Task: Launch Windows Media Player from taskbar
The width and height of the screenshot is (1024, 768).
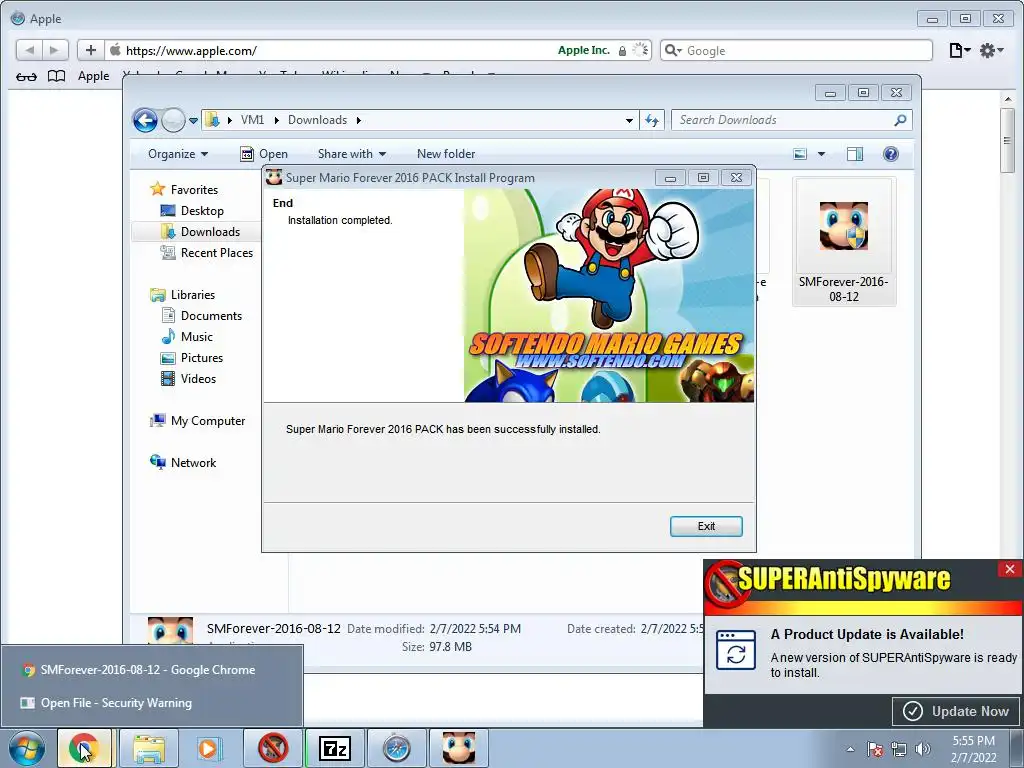Action: click(x=209, y=748)
